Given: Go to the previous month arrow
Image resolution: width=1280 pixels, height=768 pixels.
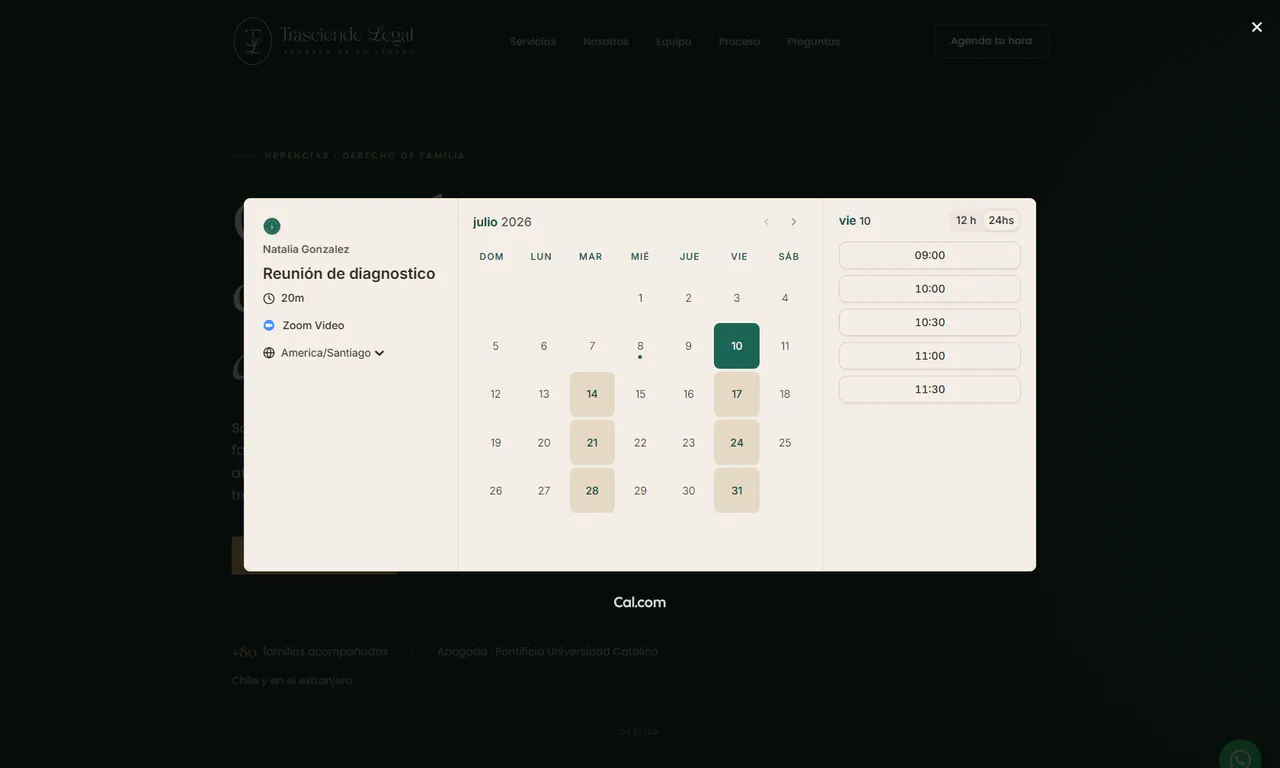Looking at the screenshot, I should 766,222.
